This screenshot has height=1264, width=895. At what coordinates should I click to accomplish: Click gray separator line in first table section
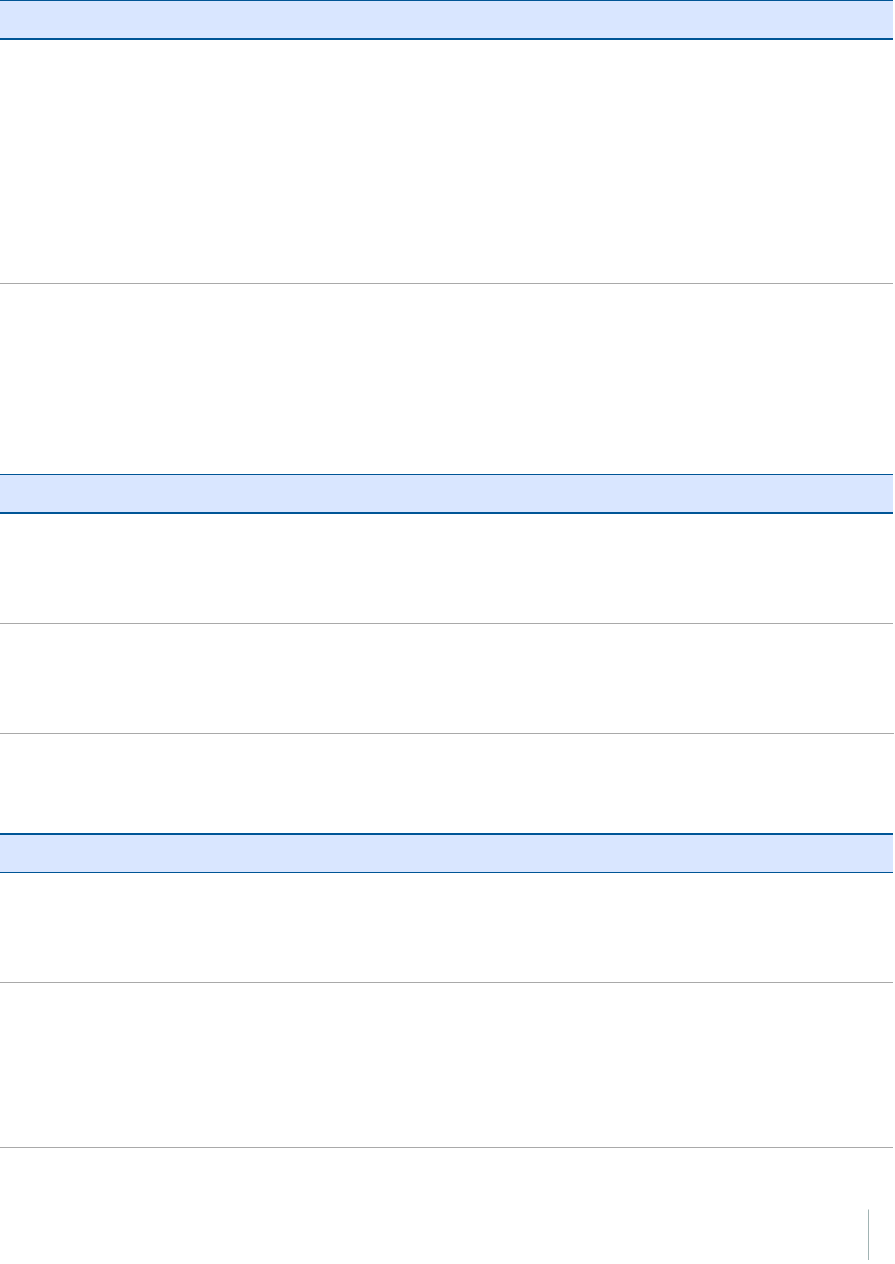tap(447, 284)
